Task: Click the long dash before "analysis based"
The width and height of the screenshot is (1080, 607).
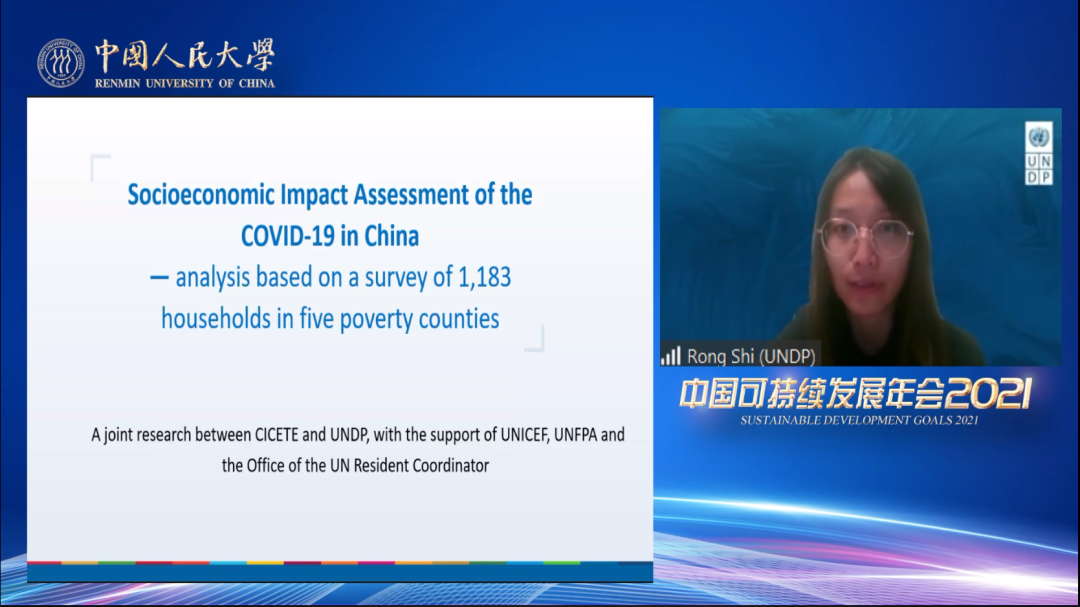Action: click(x=159, y=279)
